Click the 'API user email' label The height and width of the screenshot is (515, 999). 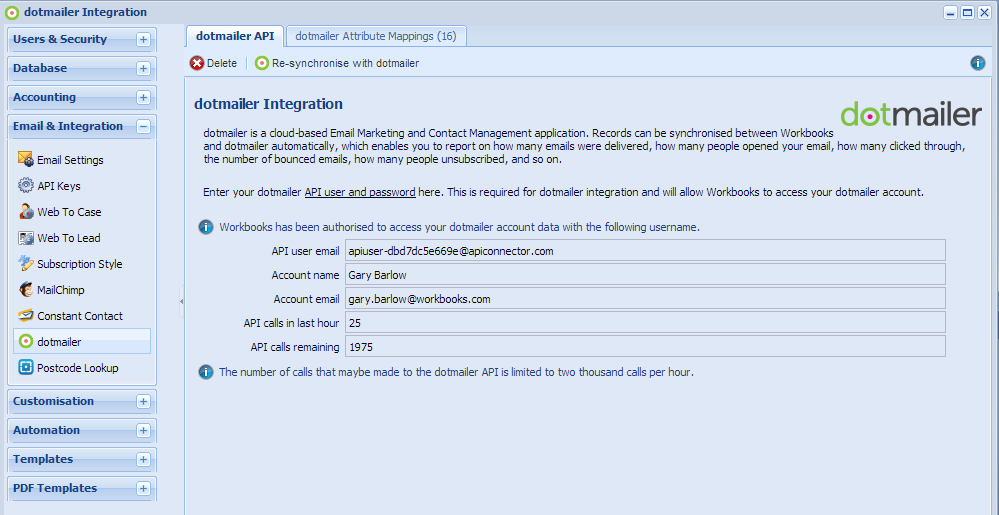click(x=305, y=251)
